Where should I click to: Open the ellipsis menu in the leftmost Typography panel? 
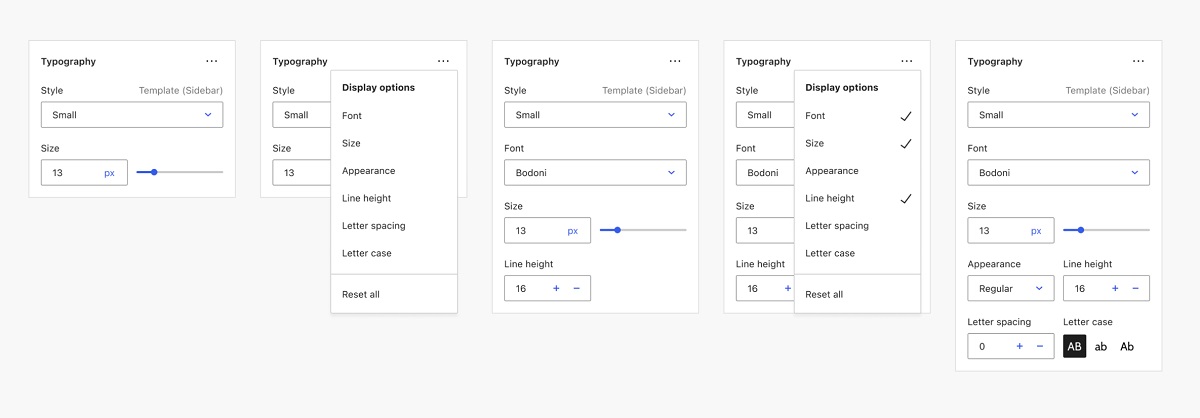pos(211,61)
